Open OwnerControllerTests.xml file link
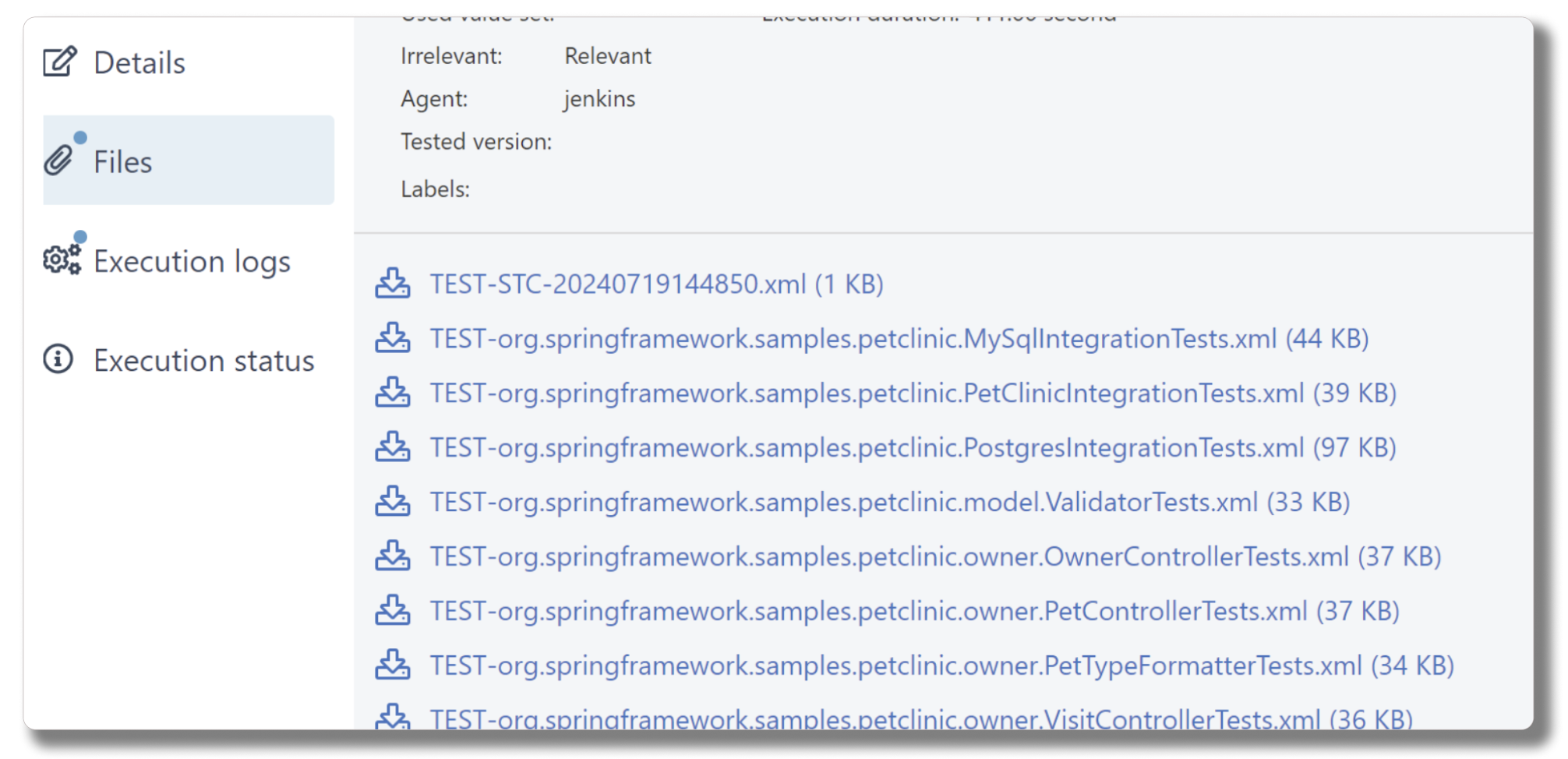Viewport: 1568px width, 759px height. click(935, 557)
